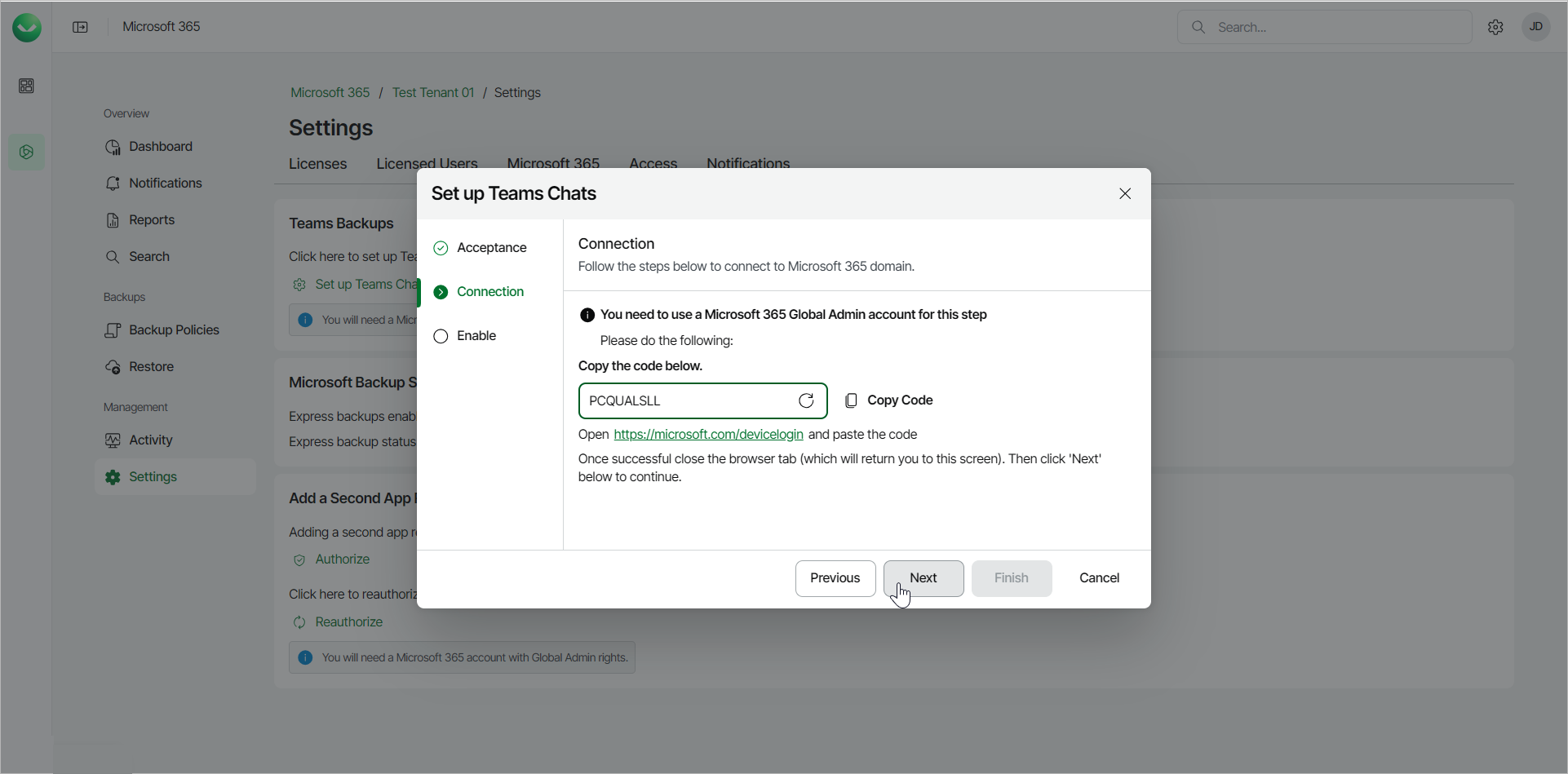Click the Copy Code clipboard icon

click(851, 400)
